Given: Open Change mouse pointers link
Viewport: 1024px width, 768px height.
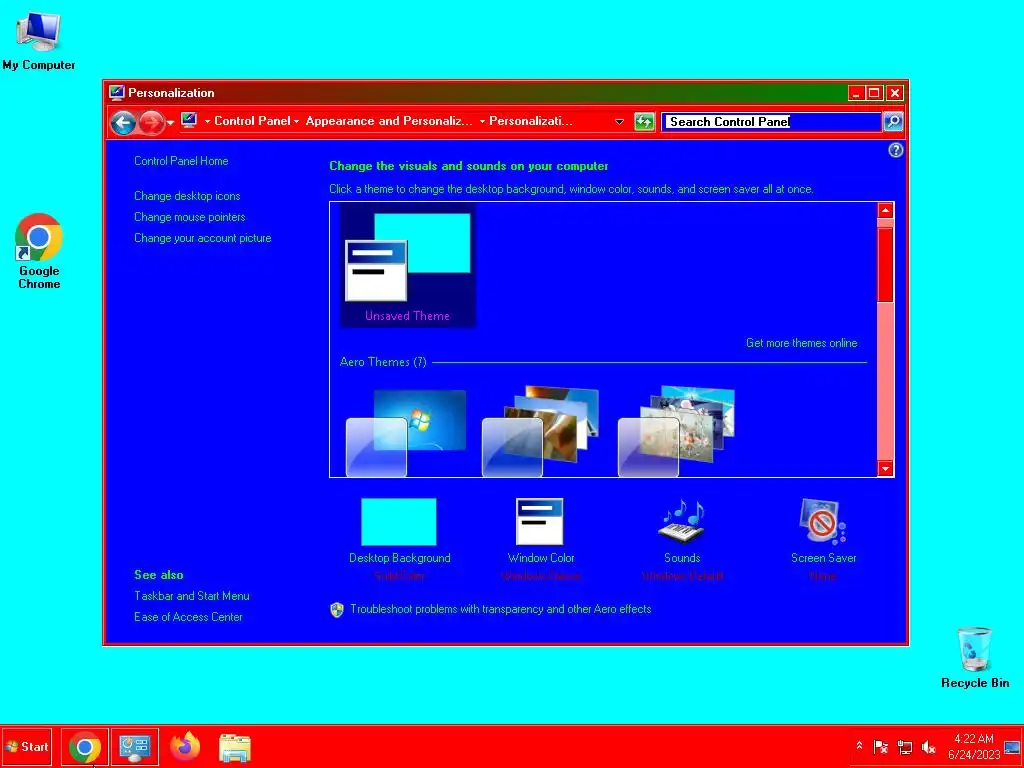Looking at the screenshot, I should [189, 217].
